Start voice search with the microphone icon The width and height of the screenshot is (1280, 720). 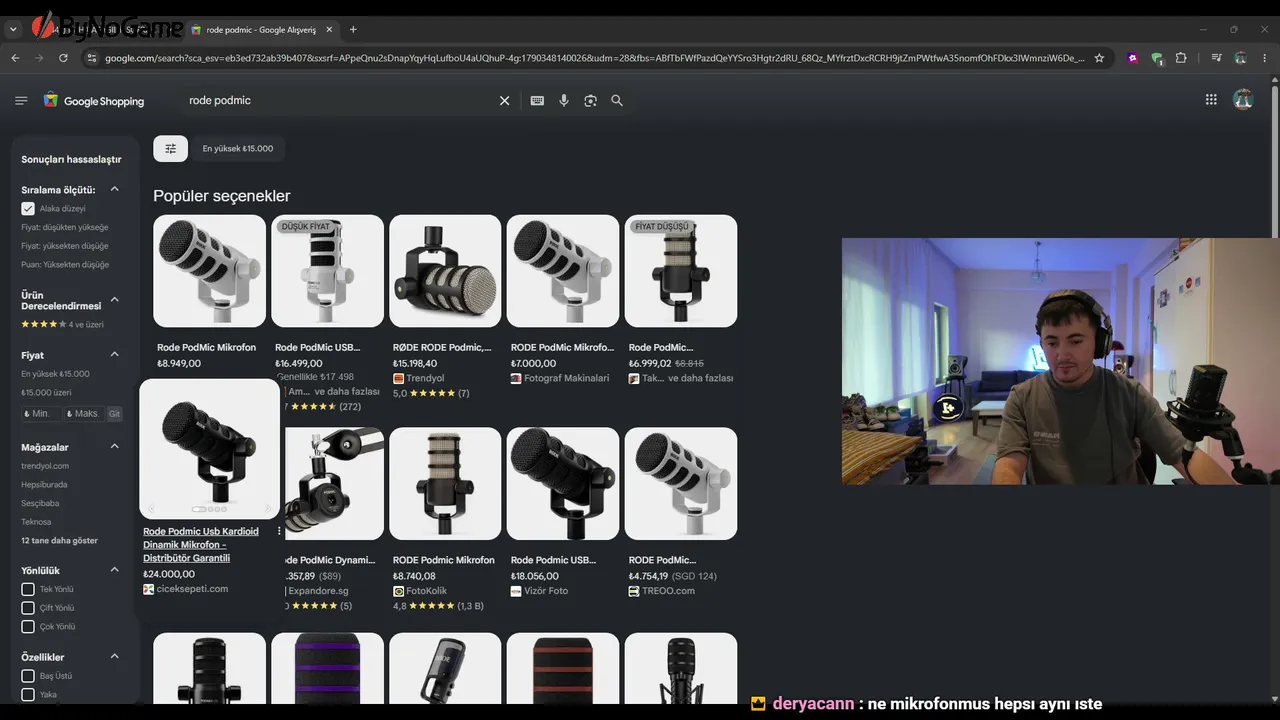click(564, 101)
